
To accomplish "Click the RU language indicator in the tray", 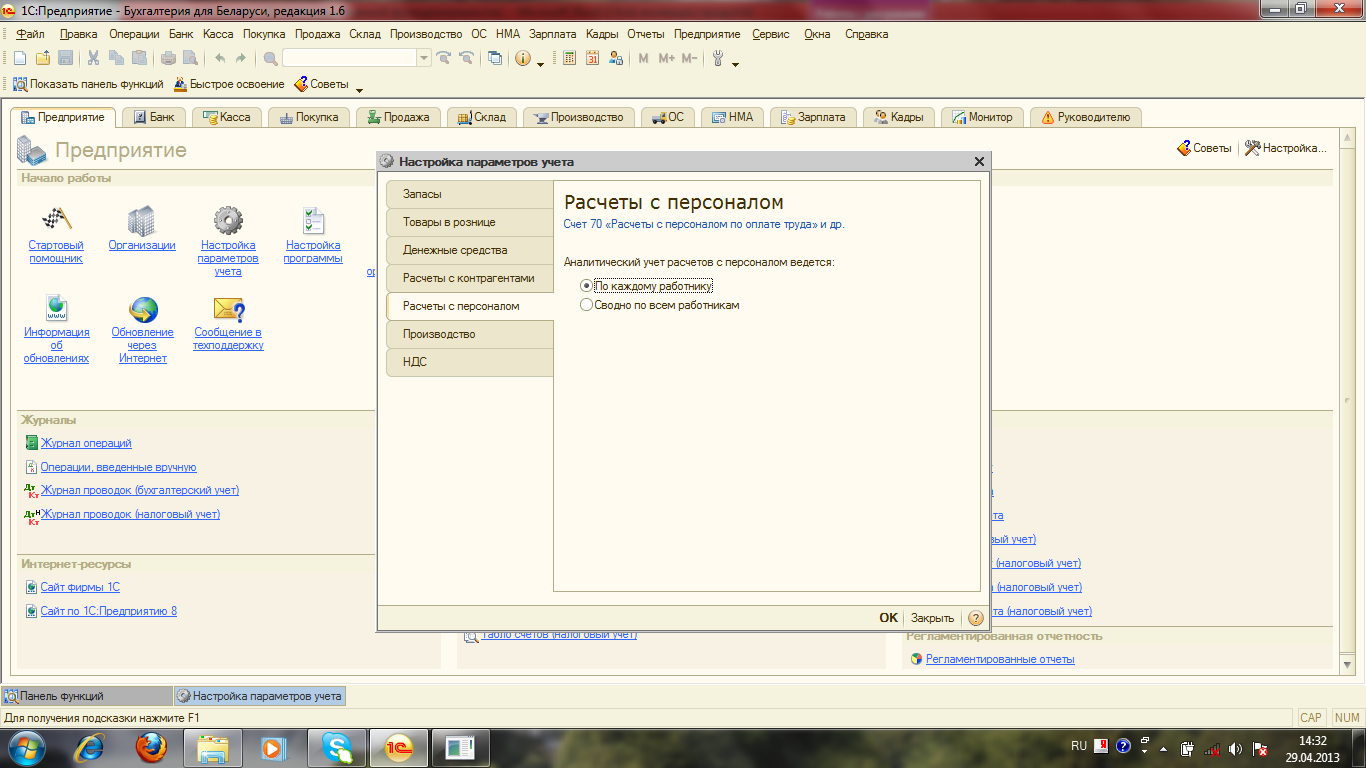I will (x=1078, y=746).
